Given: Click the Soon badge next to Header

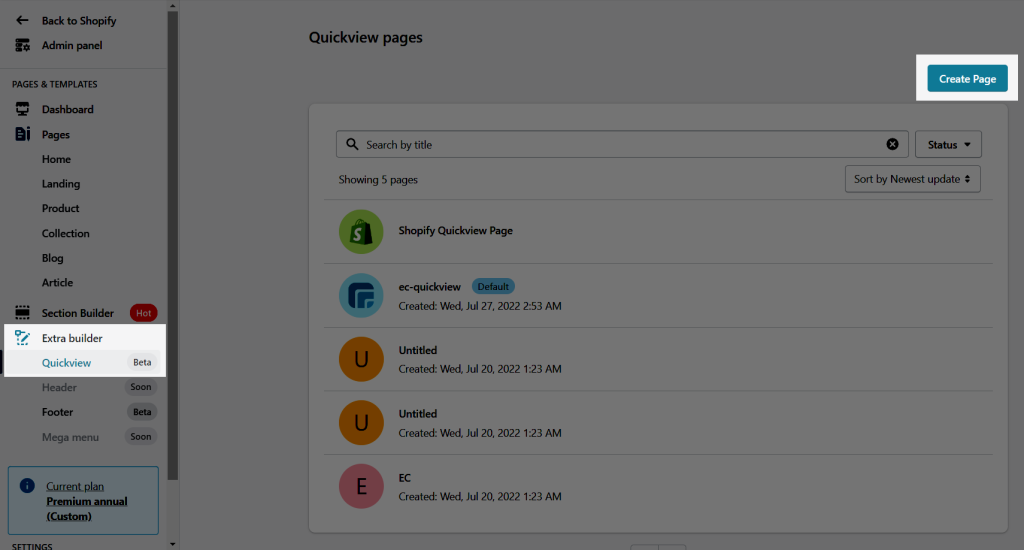Looking at the screenshot, I should 140,387.
